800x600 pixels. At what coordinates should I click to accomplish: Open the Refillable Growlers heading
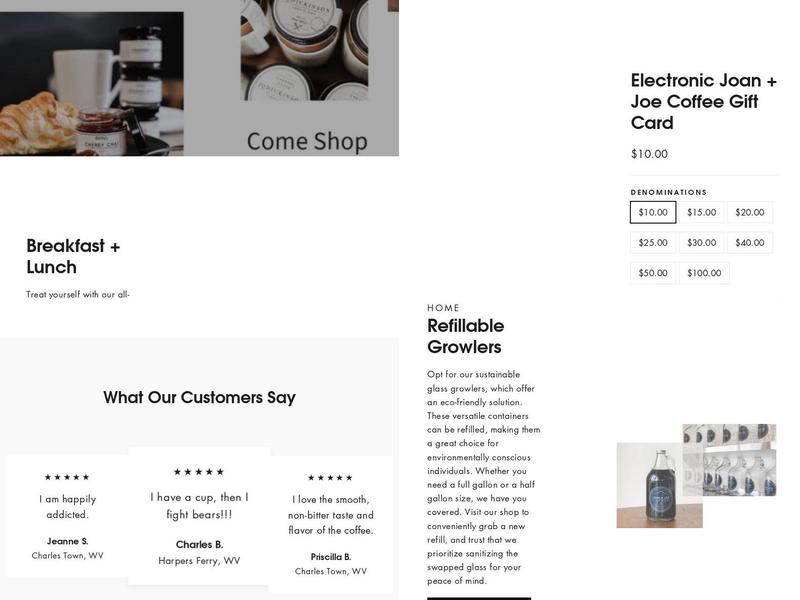tap(465, 336)
